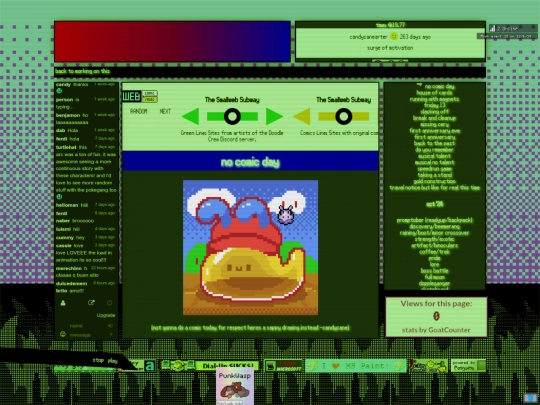The image size is (540, 405).
Task: Open 'taking a stand' comic
Action: pos(434,175)
